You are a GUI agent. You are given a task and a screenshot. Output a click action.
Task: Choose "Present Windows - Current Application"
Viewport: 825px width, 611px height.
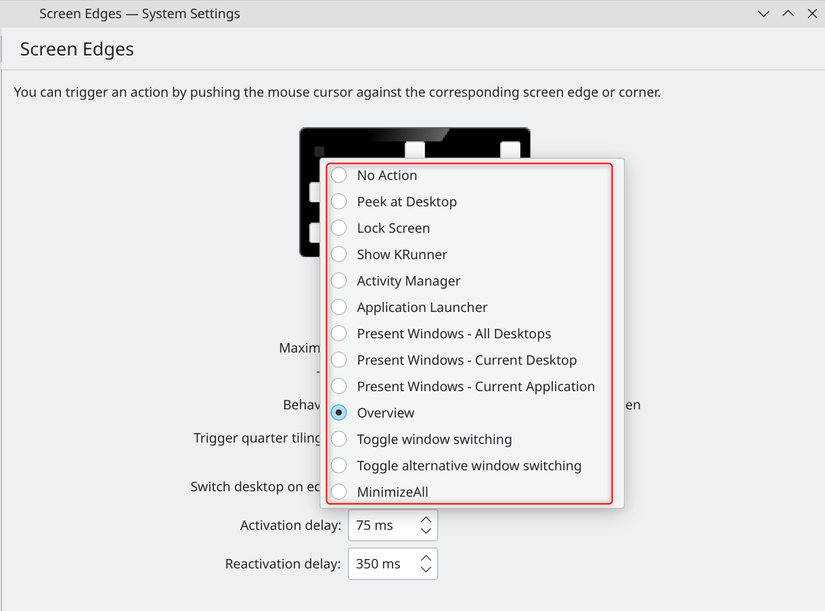(x=339, y=386)
